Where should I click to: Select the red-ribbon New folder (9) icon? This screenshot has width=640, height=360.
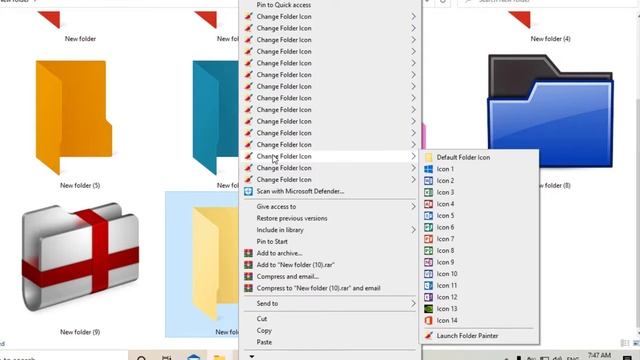pyautogui.click(x=80, y=258)
